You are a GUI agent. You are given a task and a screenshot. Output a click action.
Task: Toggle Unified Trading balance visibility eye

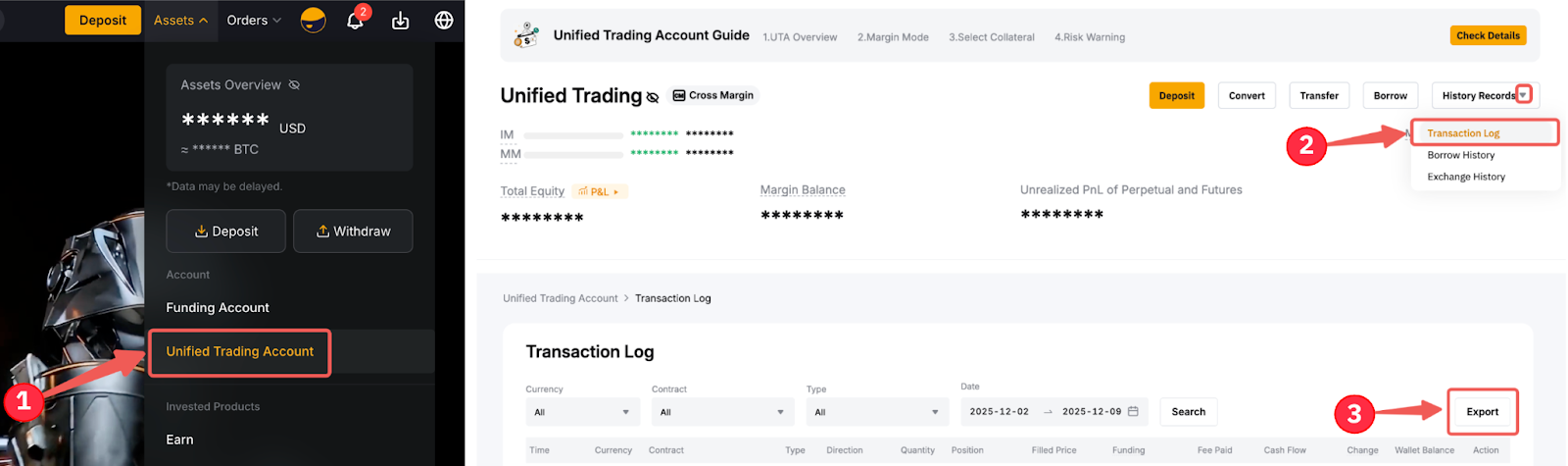653,96
